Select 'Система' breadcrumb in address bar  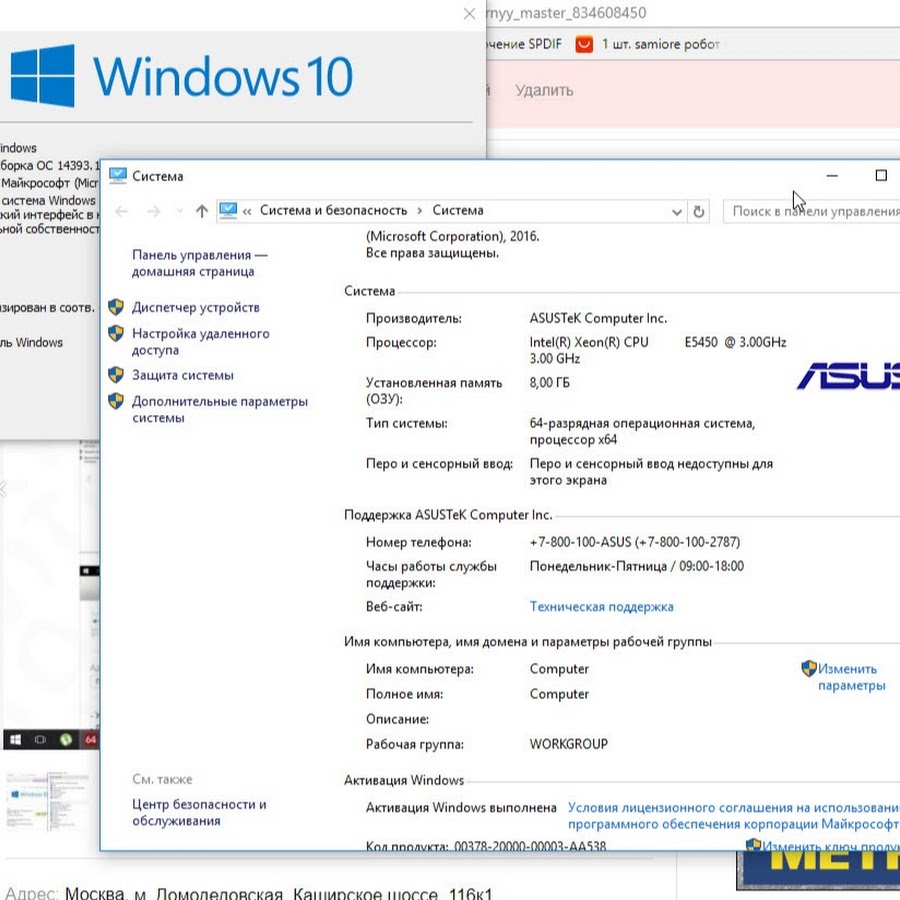tap(457, 210)
